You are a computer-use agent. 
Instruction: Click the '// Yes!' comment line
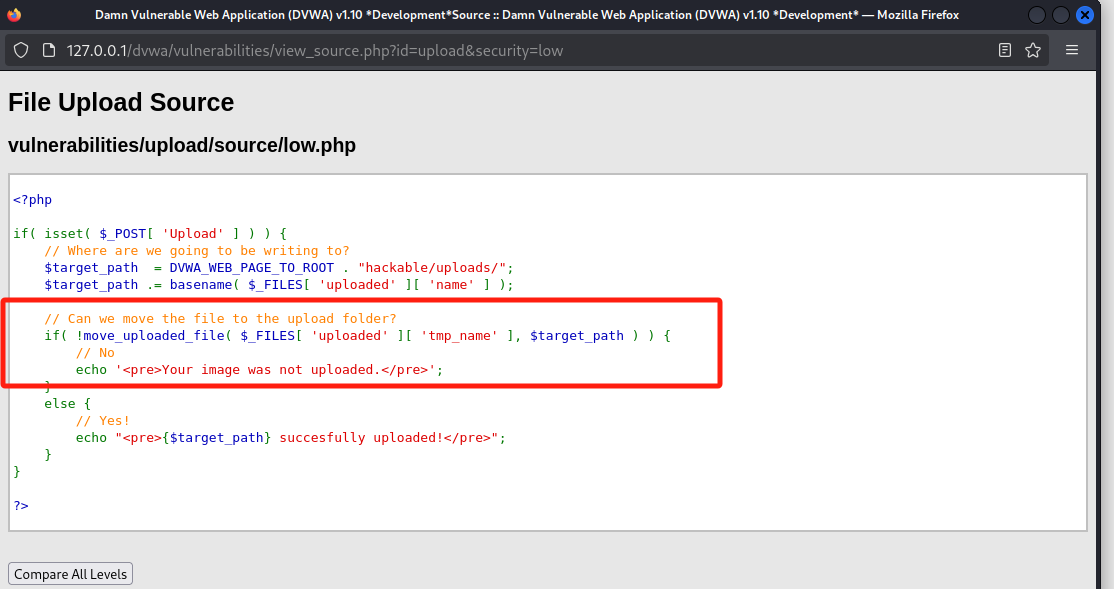tap(103, 421)
